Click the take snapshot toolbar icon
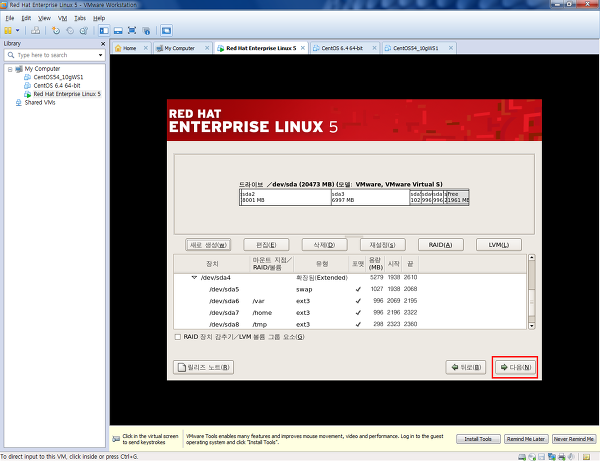Image resolution: width=600 pixels, height=461 pixels. pos(56,31)
